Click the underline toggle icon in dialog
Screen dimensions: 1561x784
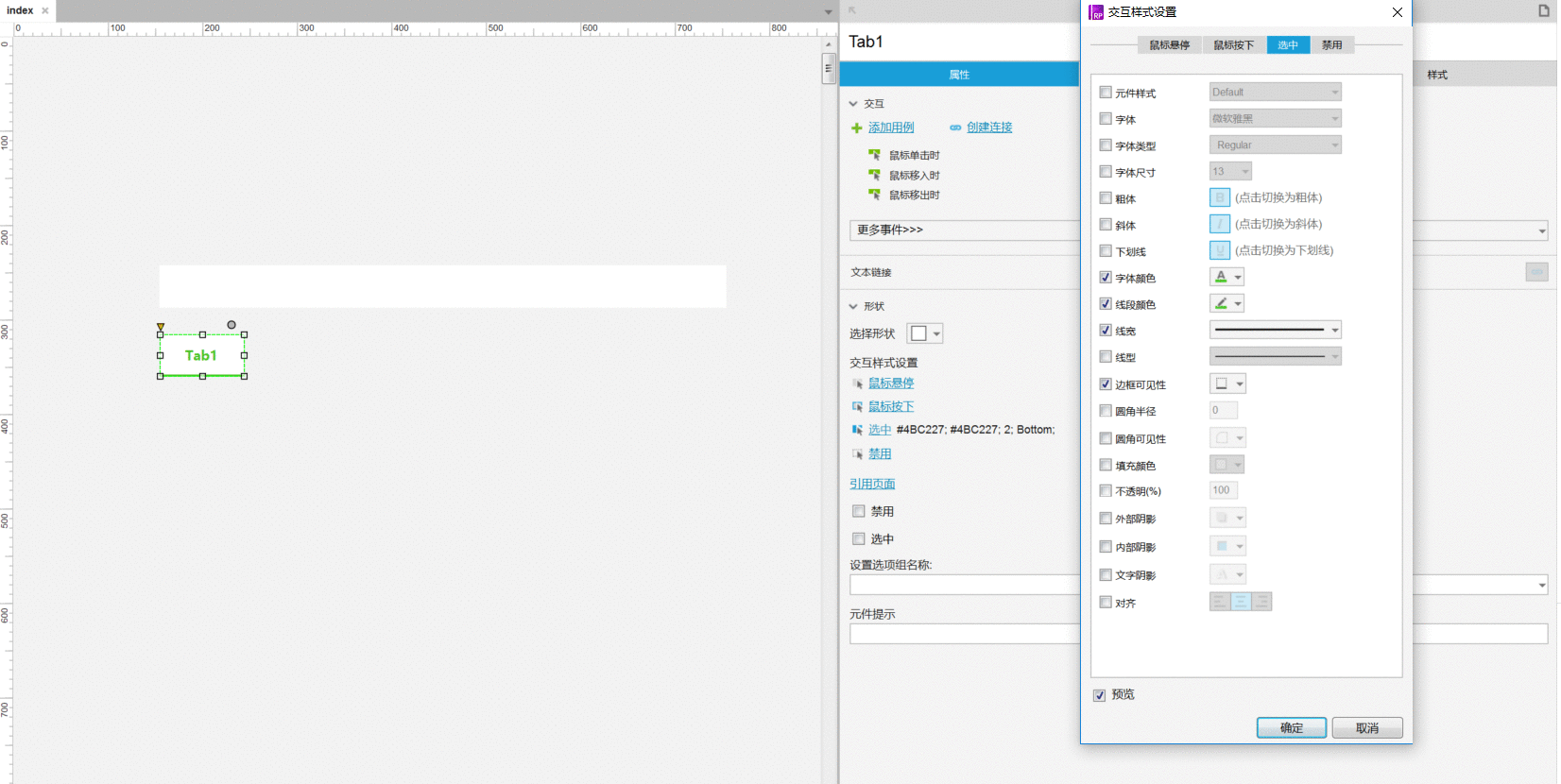pos(1219,250)
